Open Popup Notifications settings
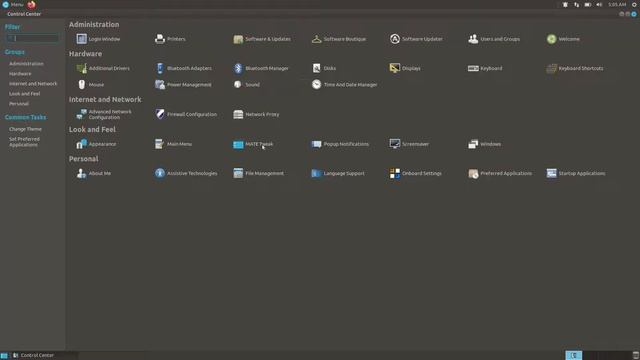The height and width of the screenshot is (360, 640). (x=340, y=144)
